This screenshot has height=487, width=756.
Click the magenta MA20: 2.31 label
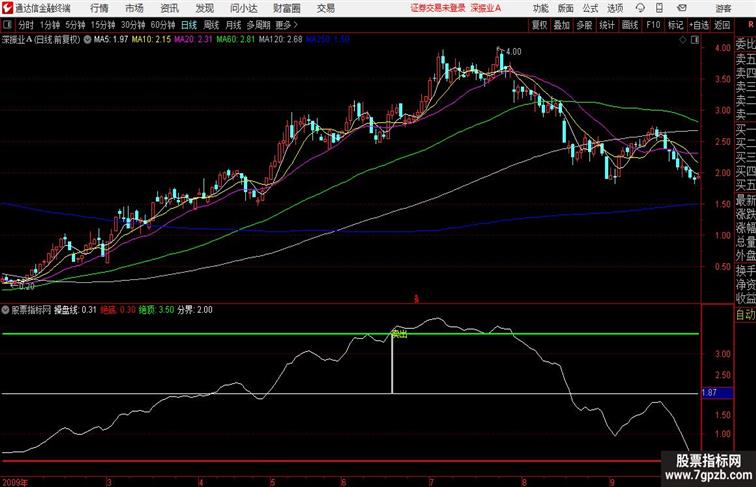[x=193, y=40]
